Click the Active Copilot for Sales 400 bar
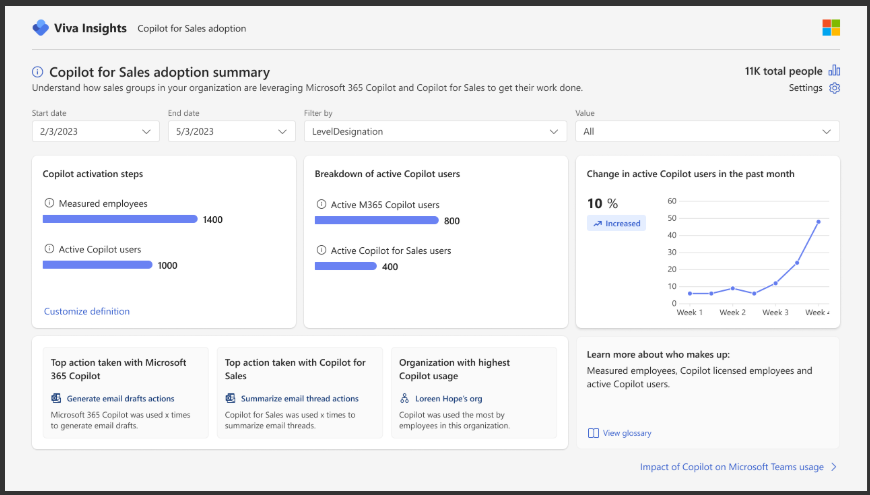The height and width of the screenshot is (495, 870). click(346, 266)
